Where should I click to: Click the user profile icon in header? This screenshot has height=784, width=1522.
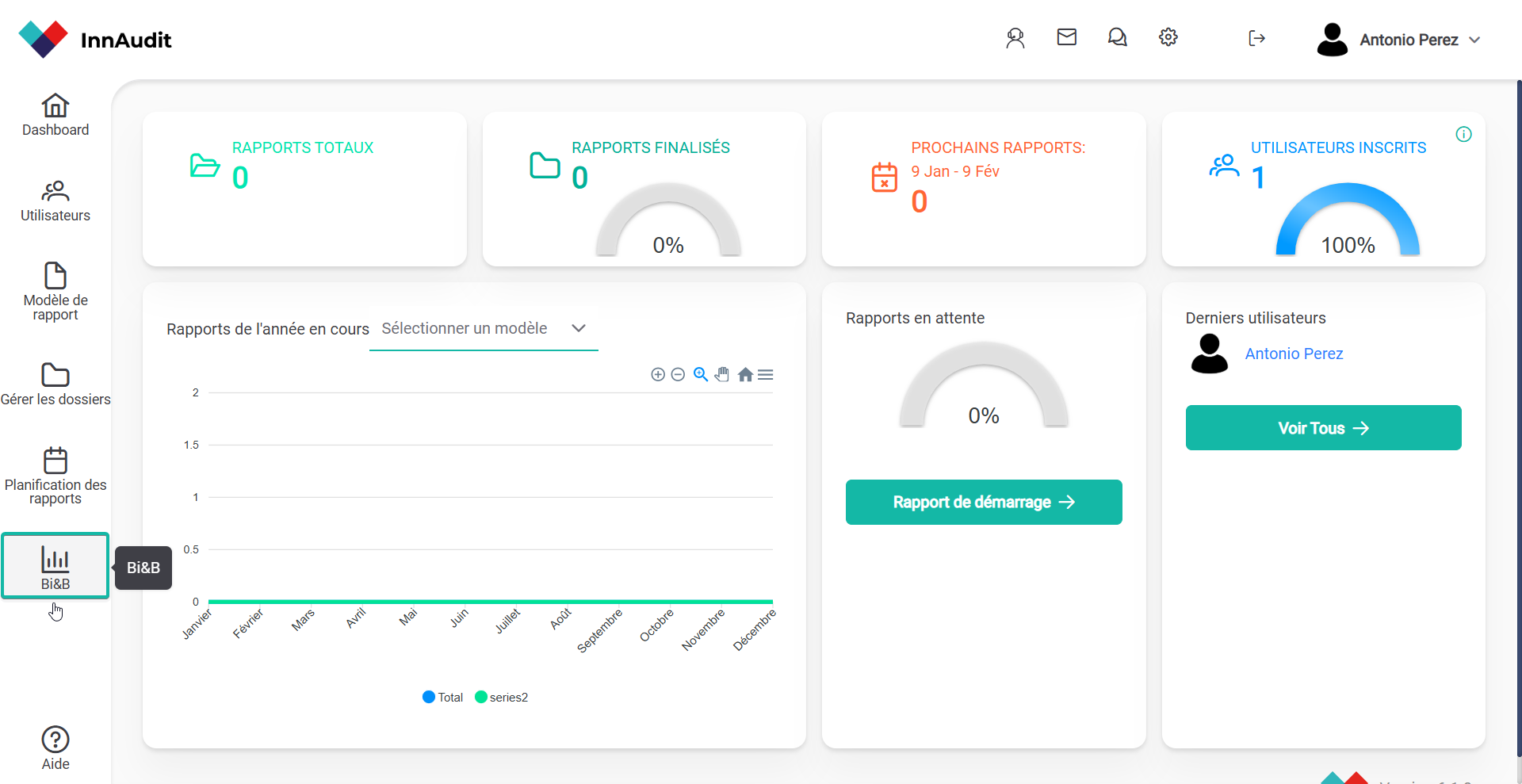[1015, 38]
